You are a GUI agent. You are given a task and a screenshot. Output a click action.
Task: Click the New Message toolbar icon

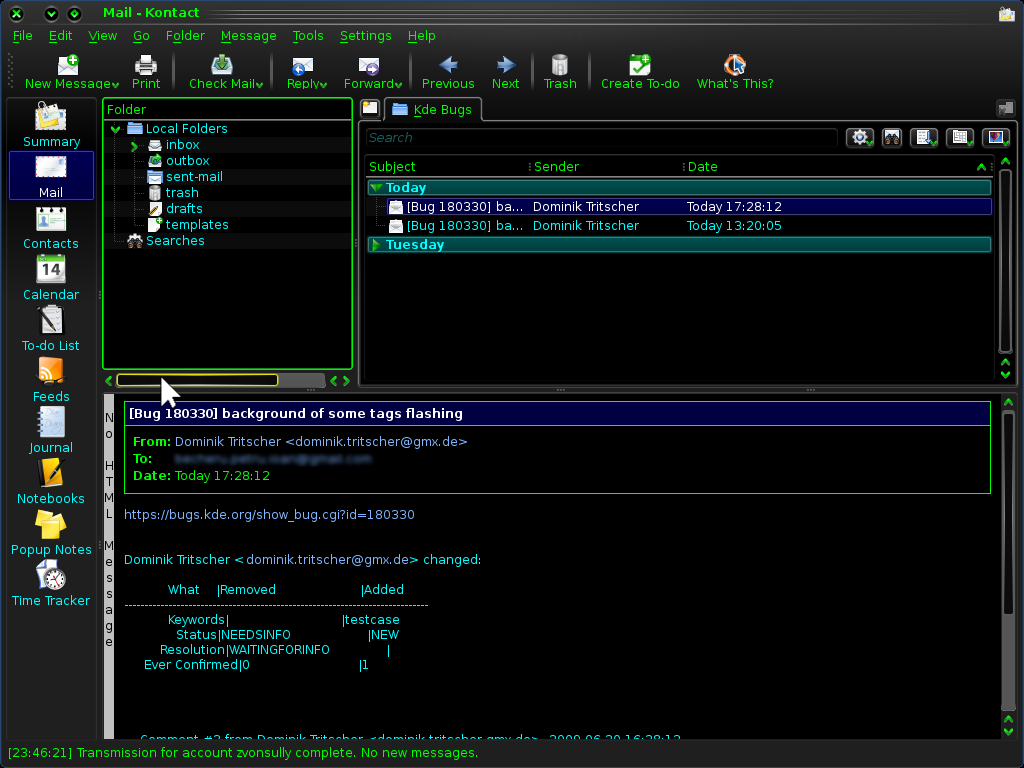click(67, 65)
